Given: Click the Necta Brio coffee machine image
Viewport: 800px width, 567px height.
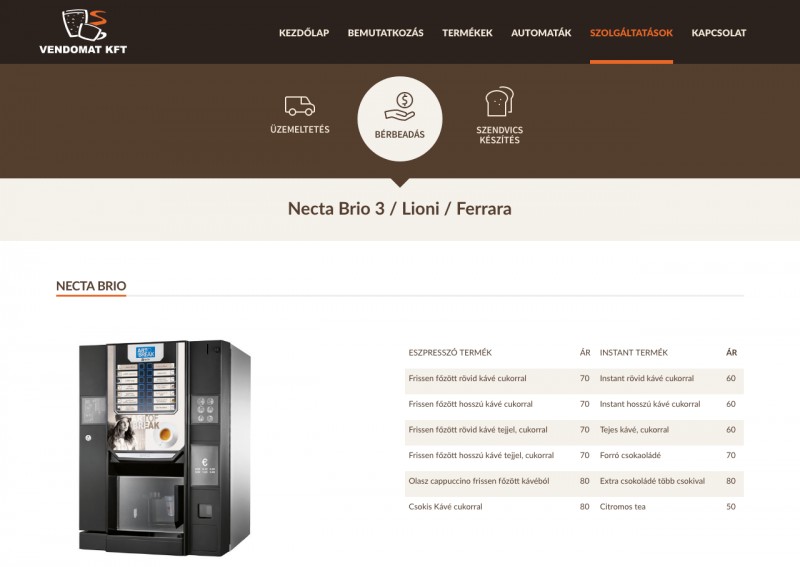Looking at the screenshot, I should tap(165, 448).
